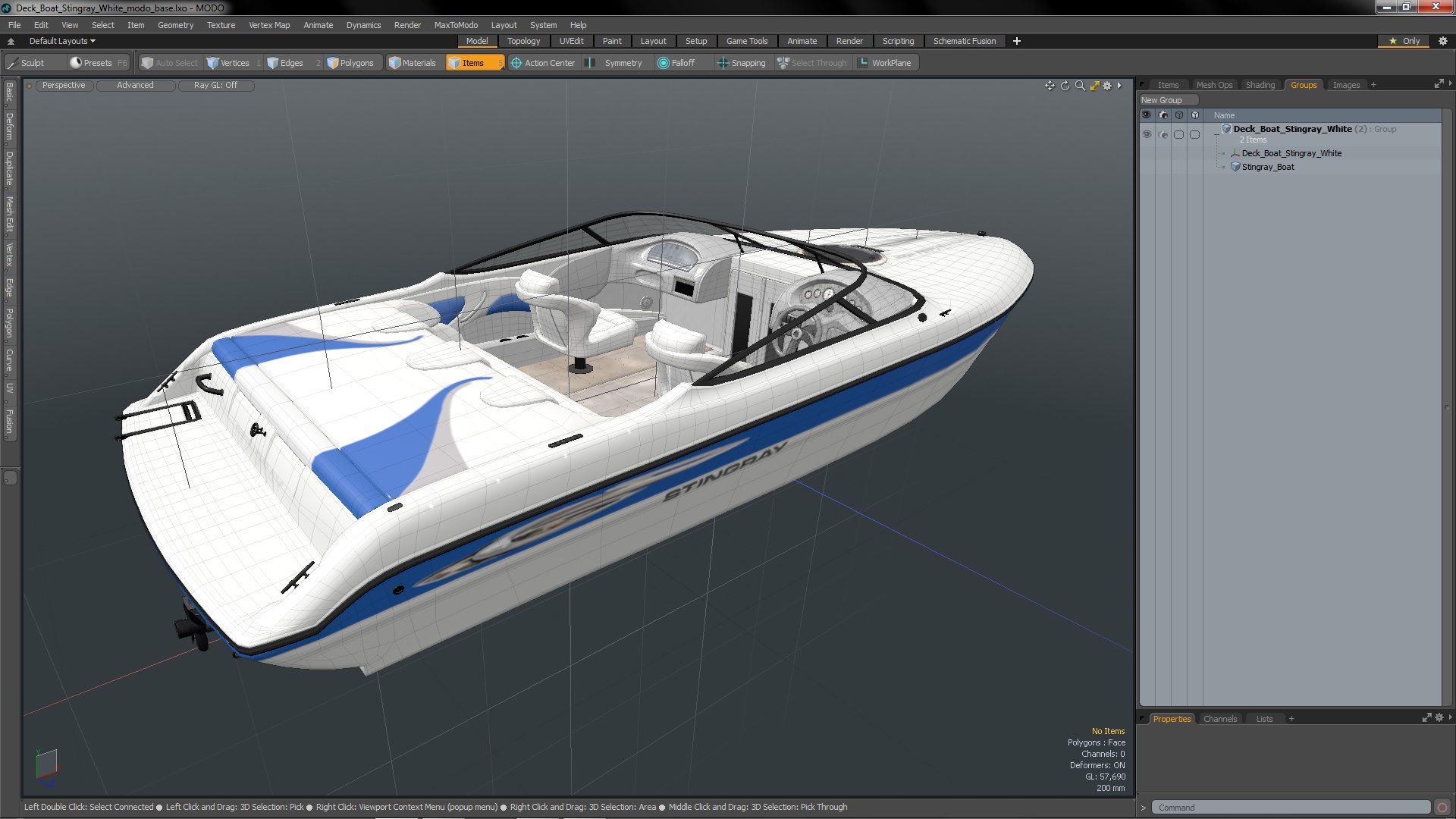Screen dimensions: 1456x819
Task: Open the Action Center options
Action: 543,63
